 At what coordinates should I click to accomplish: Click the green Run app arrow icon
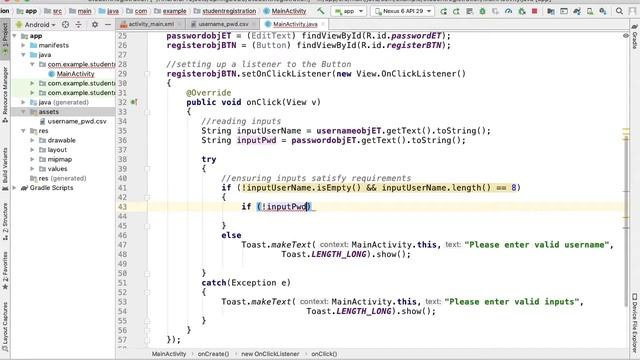(443, 11)
